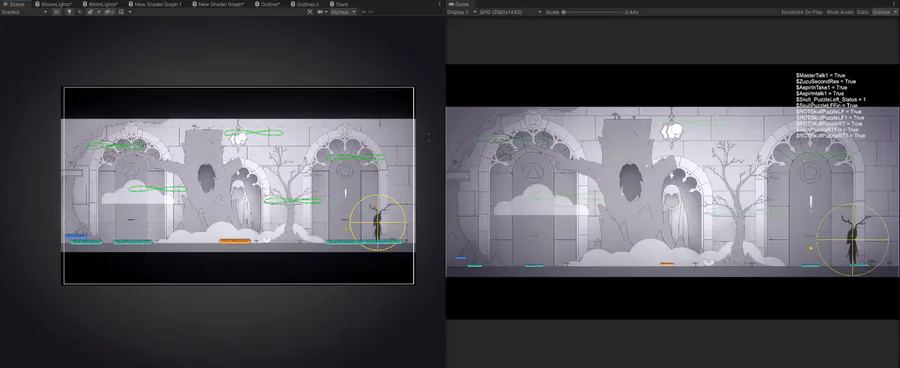Click the $MasterTalk1 = True debug line
900x368 pixels.
(820, 75)
